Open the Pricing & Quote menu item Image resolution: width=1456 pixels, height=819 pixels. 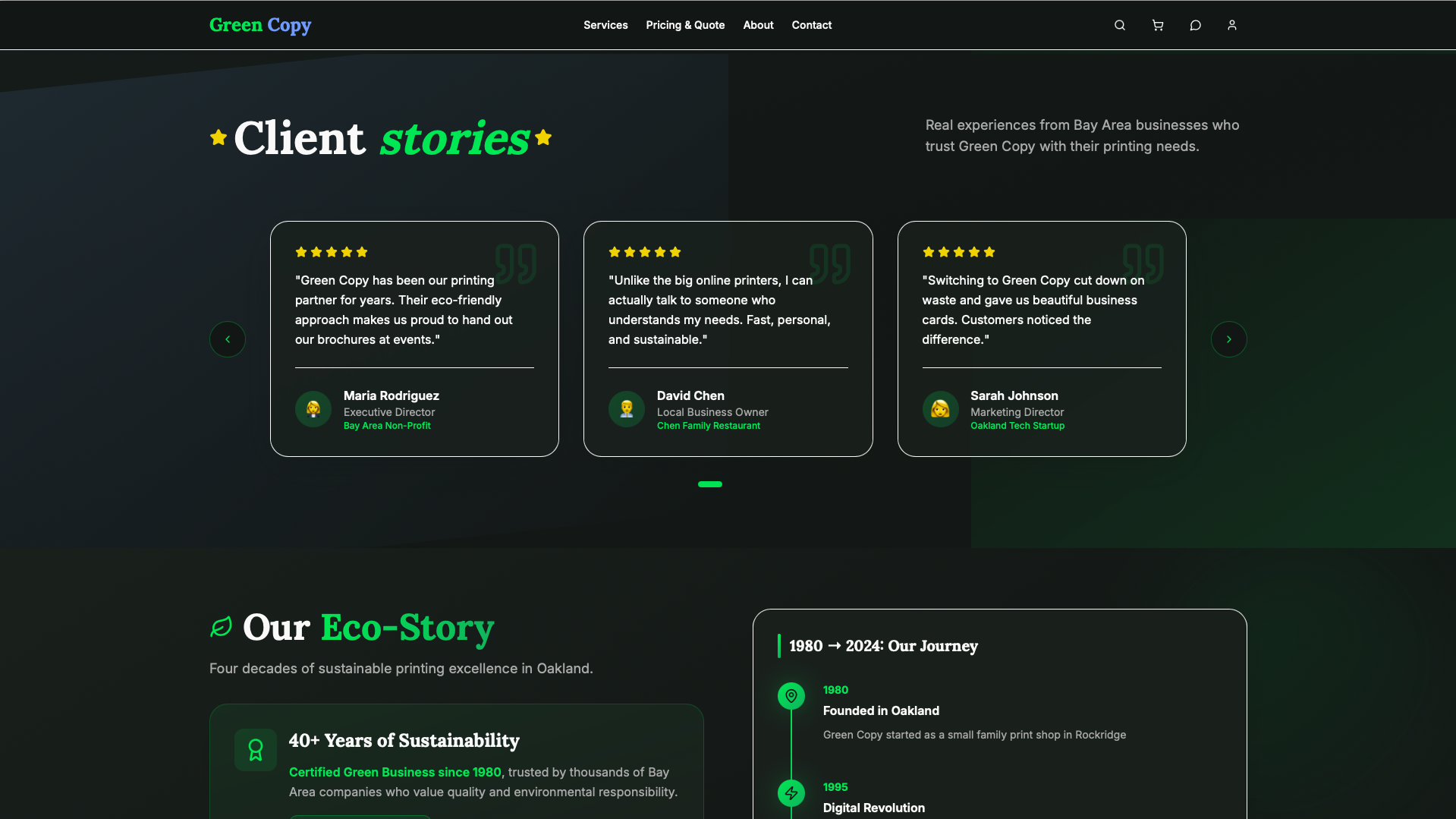tap(685, 25)
